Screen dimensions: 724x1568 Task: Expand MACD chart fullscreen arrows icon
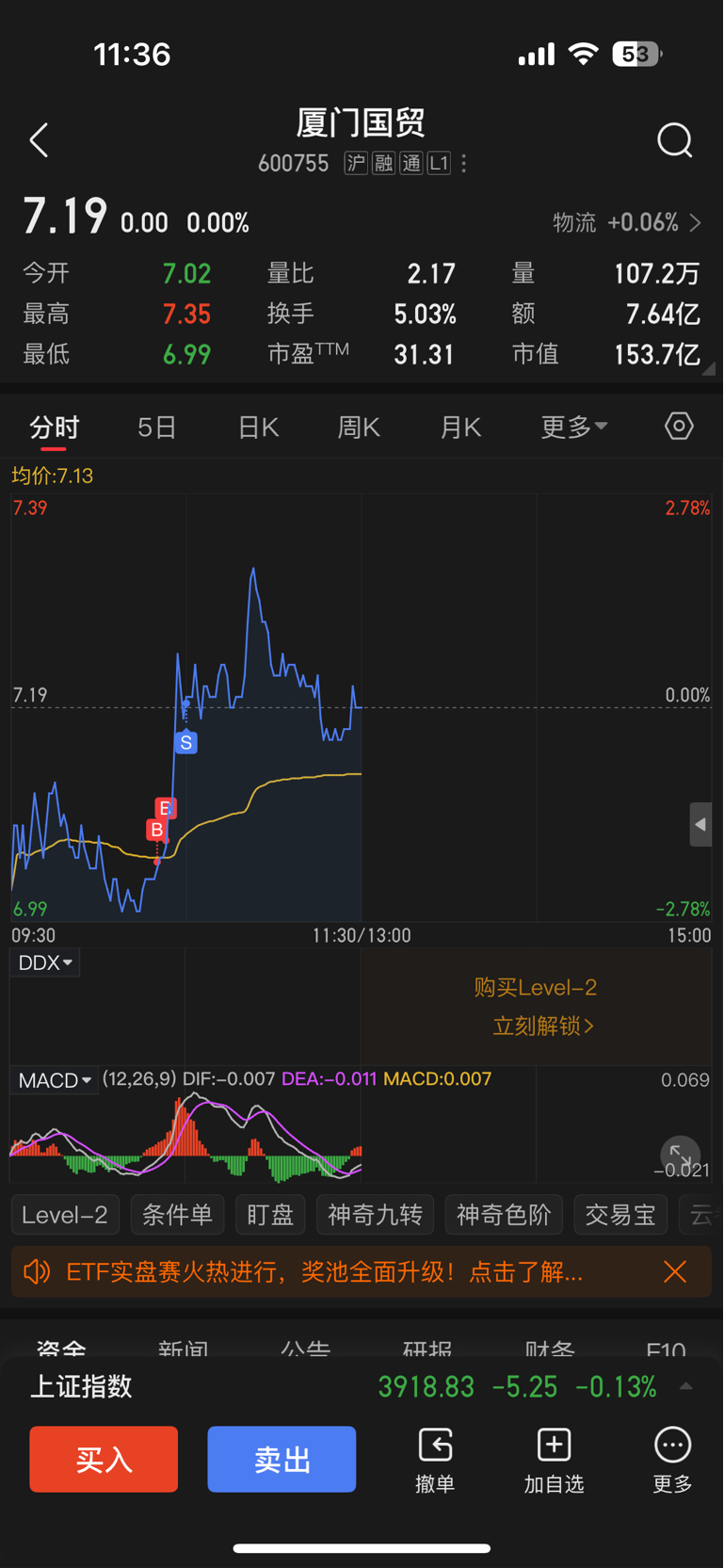click(x=680, y=1156)
